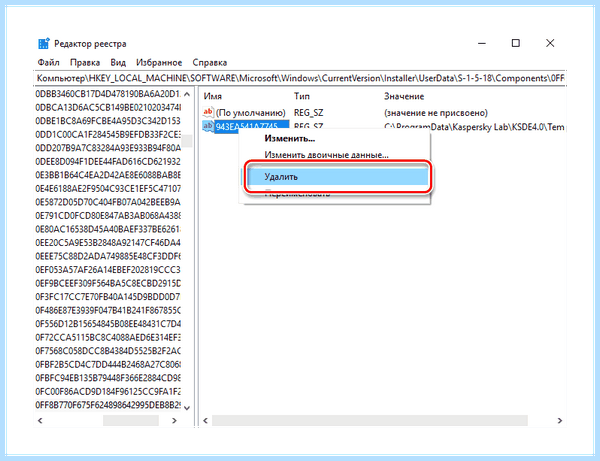600x461 pixels.
Task: Open the Вид menu
Action: [118, 62]
